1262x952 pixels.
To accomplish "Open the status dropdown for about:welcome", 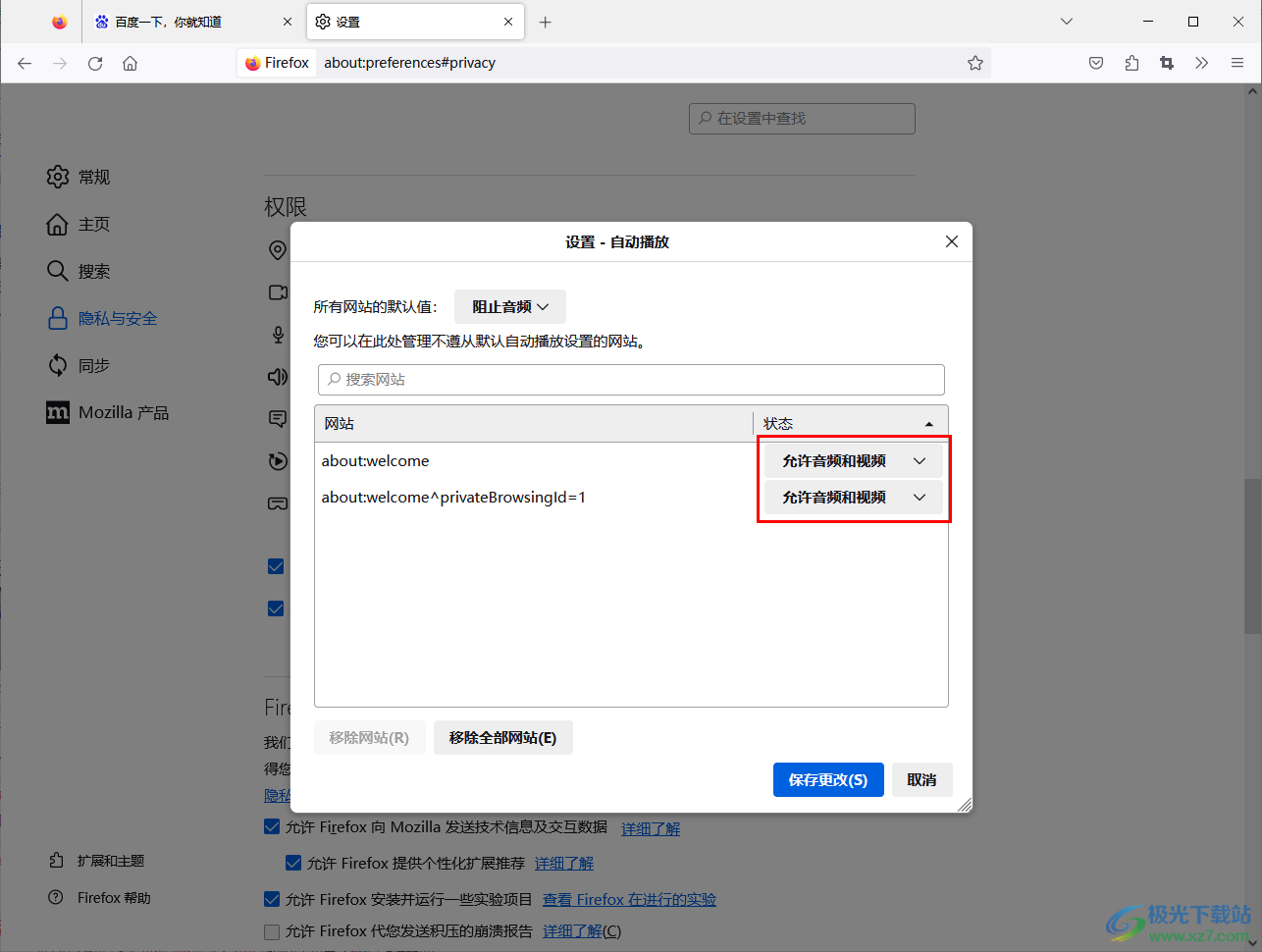I will coord(854,460).
